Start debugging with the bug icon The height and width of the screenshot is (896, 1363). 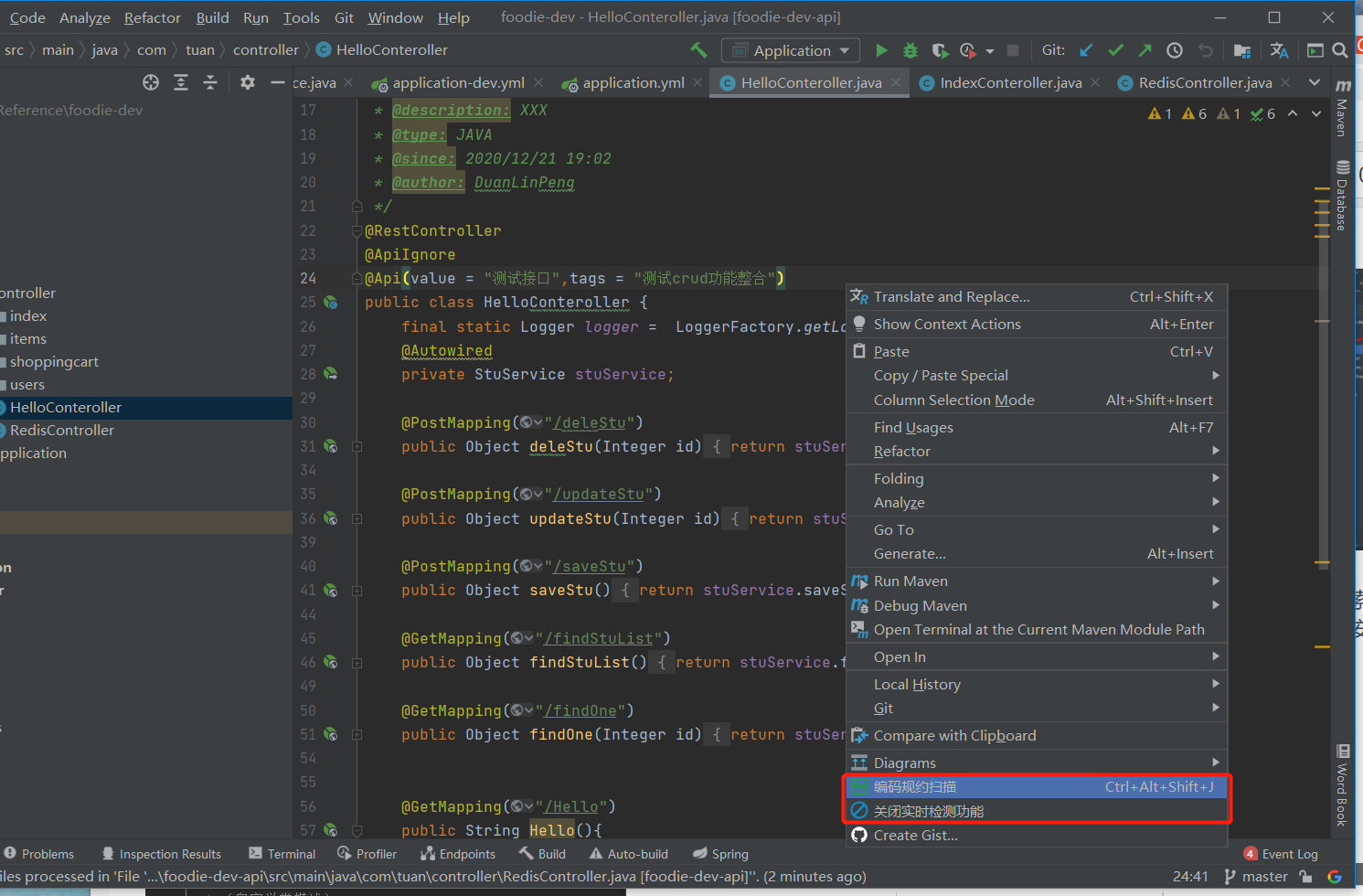[910, 50]
